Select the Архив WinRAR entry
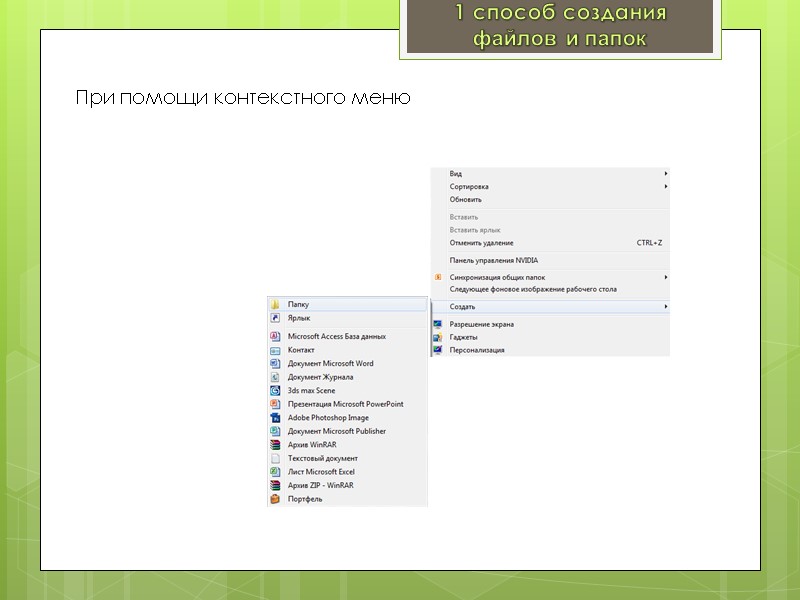800x600 pixels. (x=347, y=444)
